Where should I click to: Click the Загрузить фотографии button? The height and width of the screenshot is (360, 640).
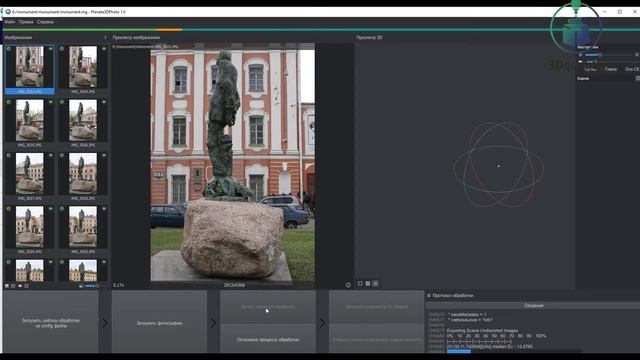click(x=159, y=323)
